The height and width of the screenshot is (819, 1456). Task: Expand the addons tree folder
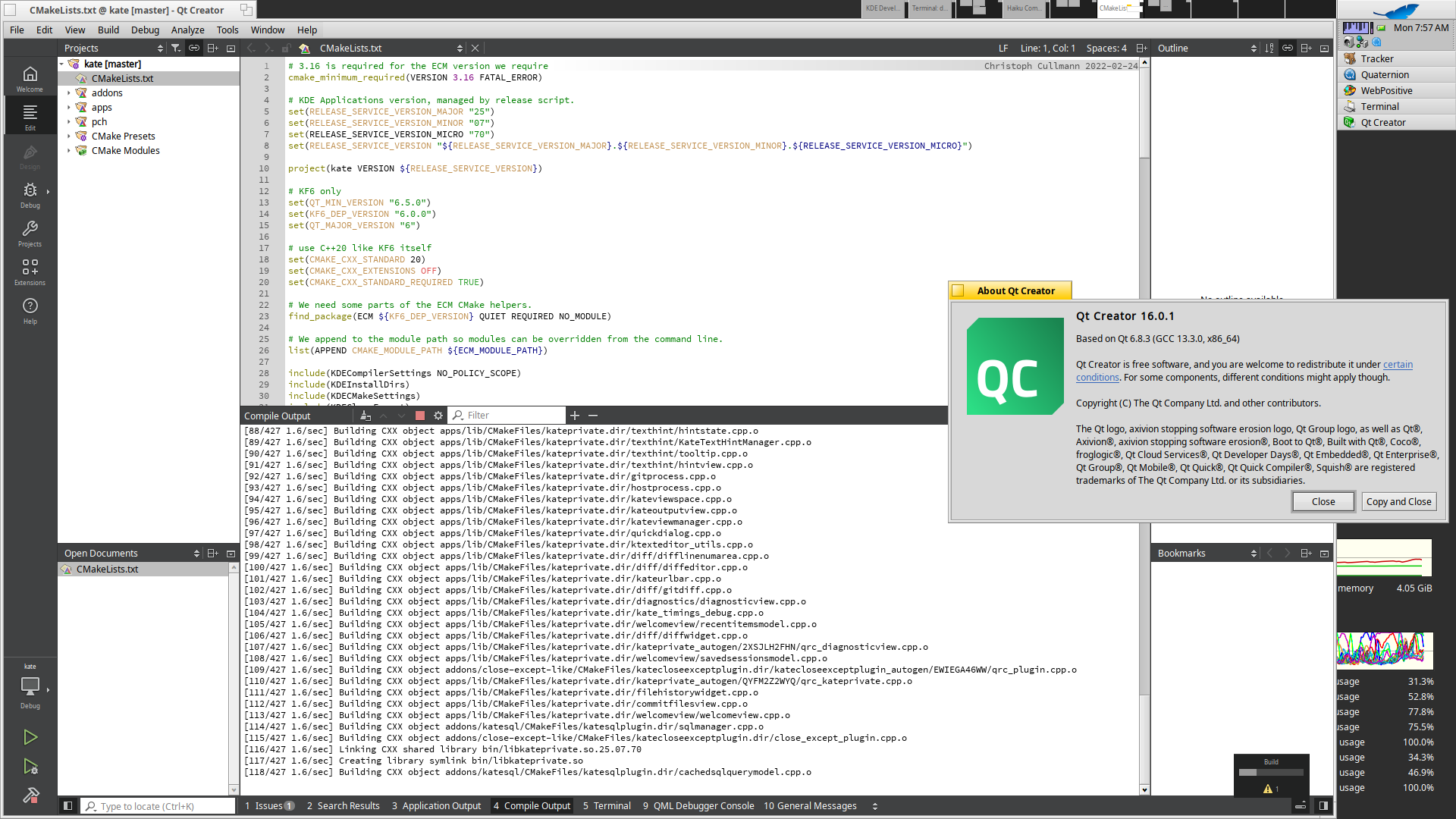[68, 93]
